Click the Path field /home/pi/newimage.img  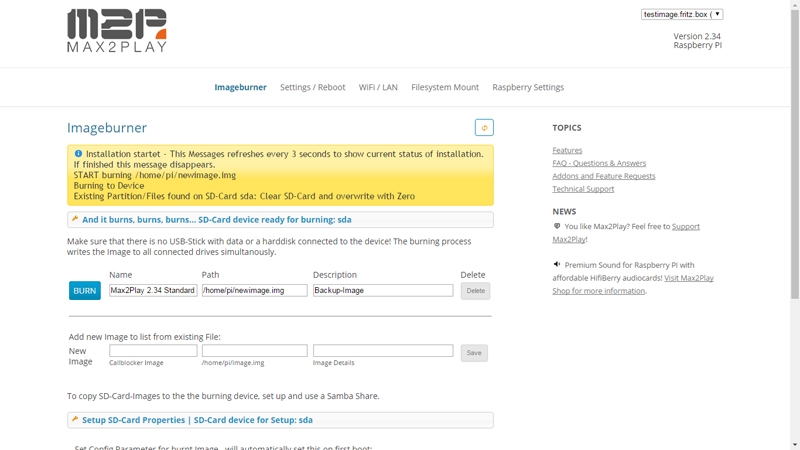click(255, 290)
